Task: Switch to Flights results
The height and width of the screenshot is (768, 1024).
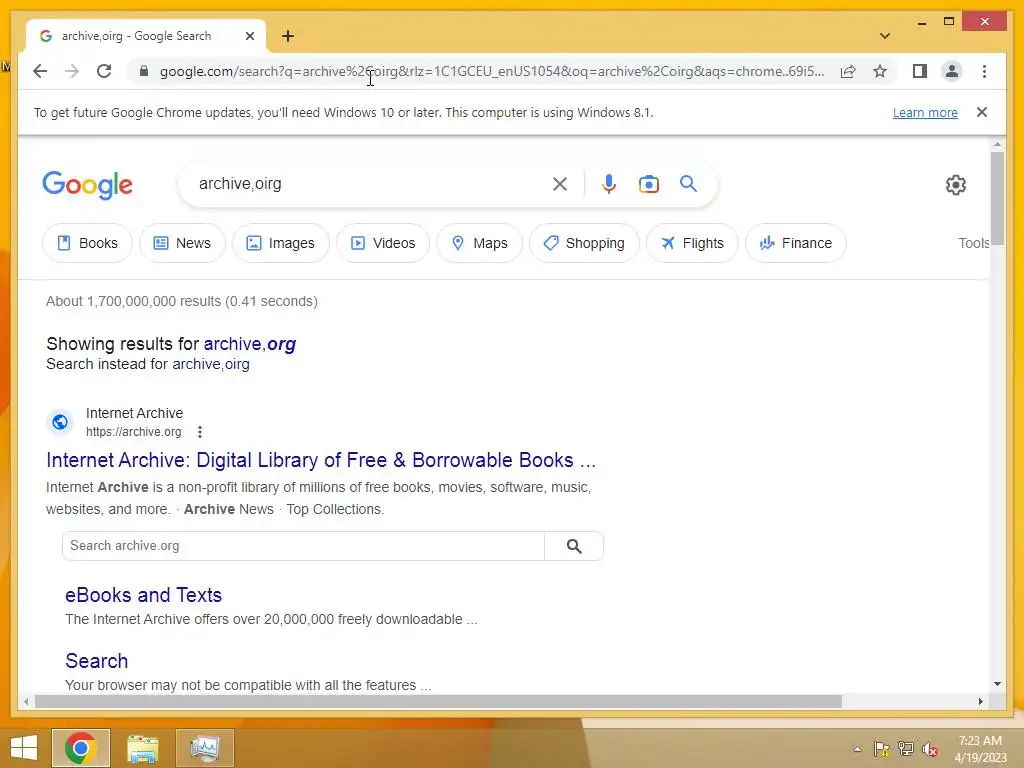Action: (692, 243)
